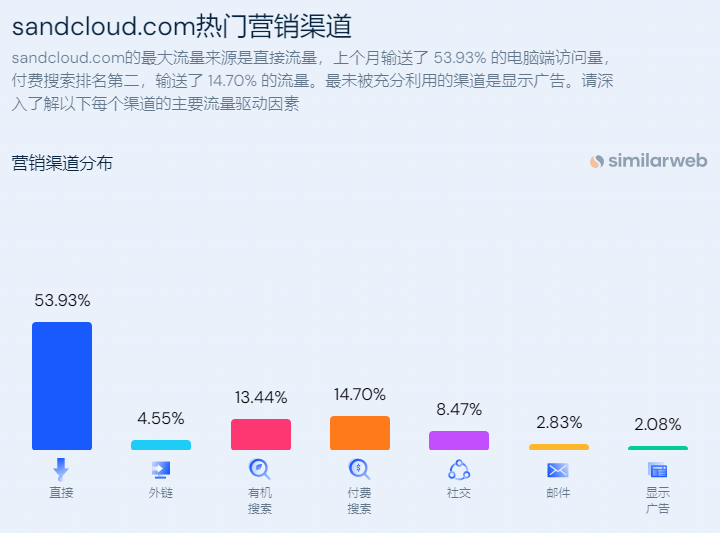Click the yellow 2.83% mail bar
The image size is (720, 533).
(559, 447)
